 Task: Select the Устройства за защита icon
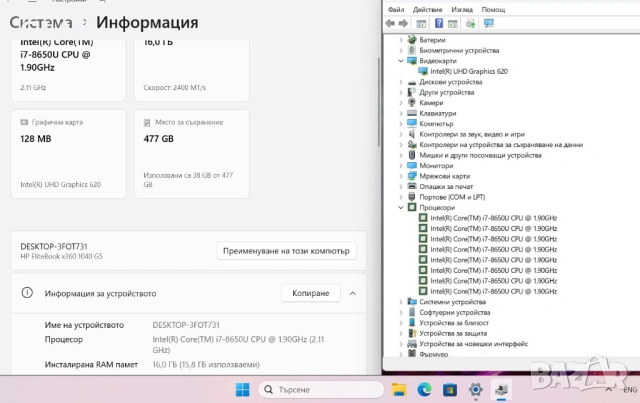tap(412, 333)
